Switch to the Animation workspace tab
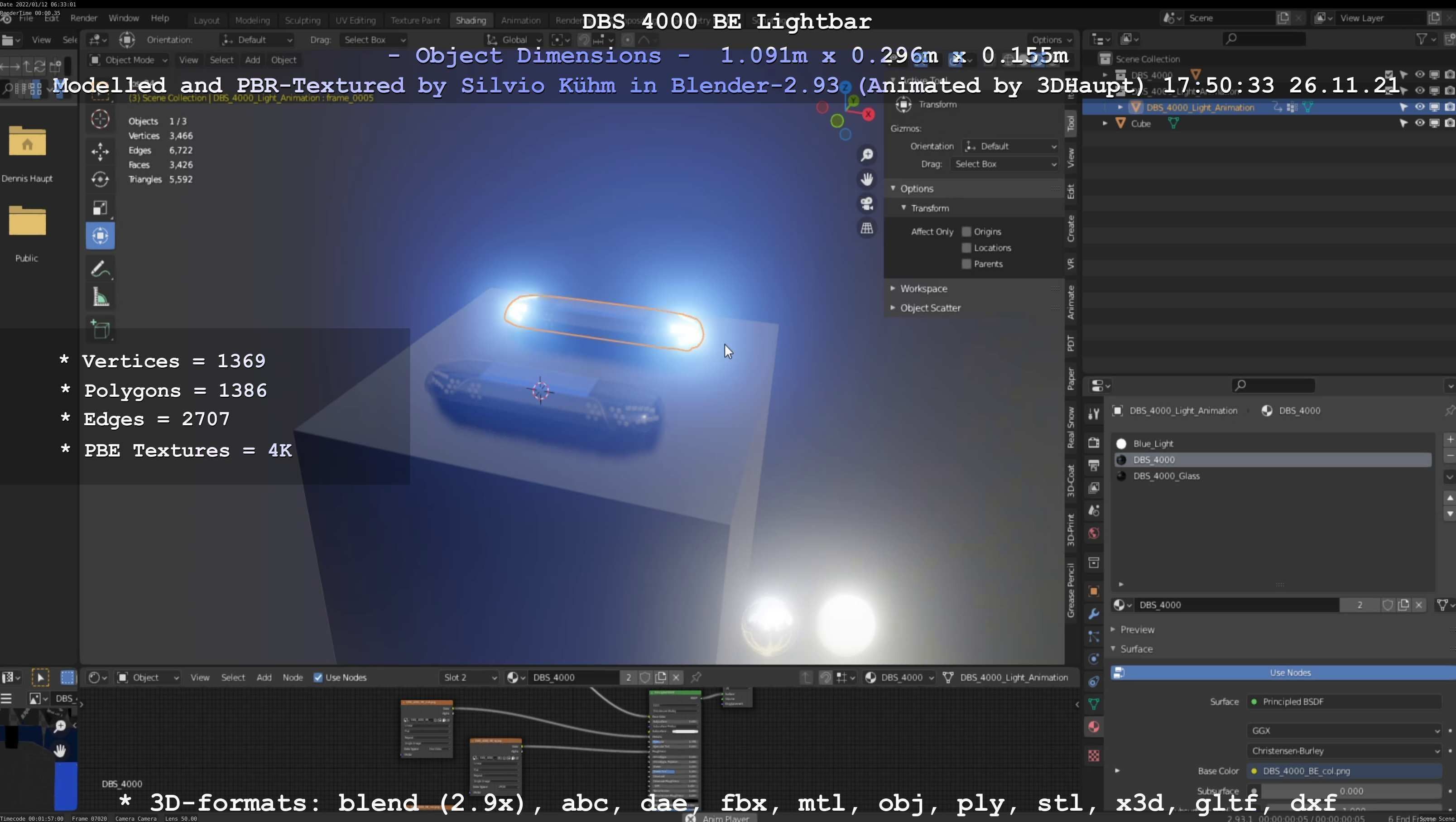Screen dimensions: 1456x822 coord(520,20)
